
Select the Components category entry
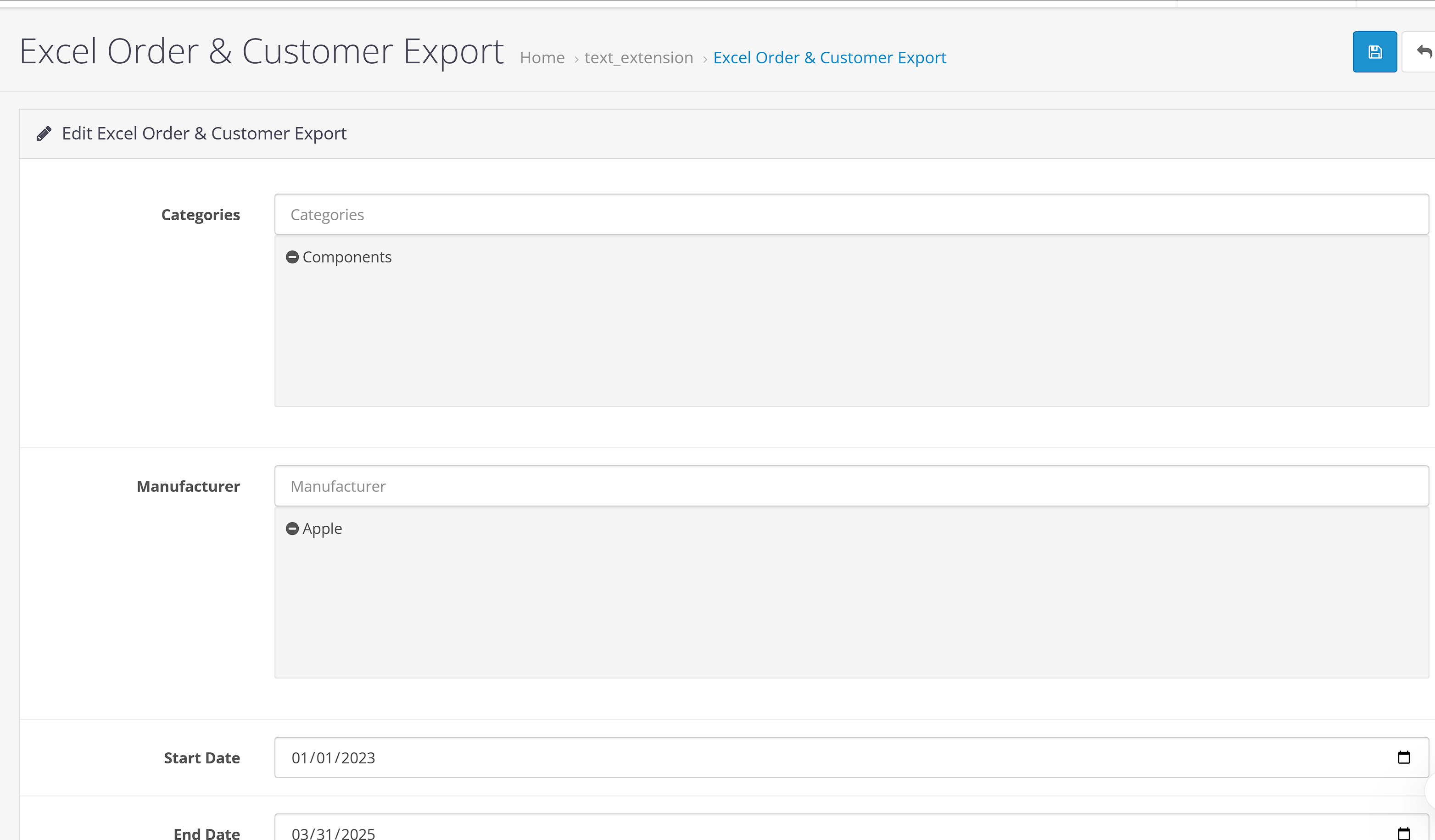(x=347, y=257)
